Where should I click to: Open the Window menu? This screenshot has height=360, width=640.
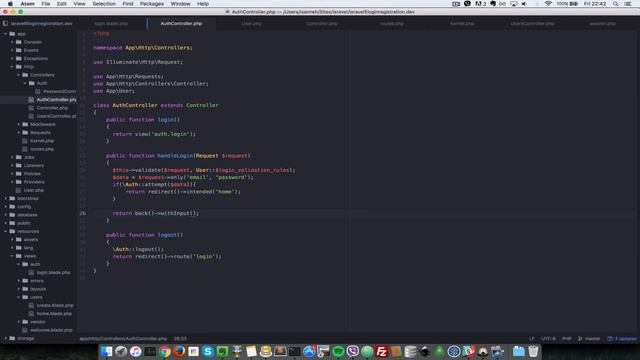(x=180, y=4)
